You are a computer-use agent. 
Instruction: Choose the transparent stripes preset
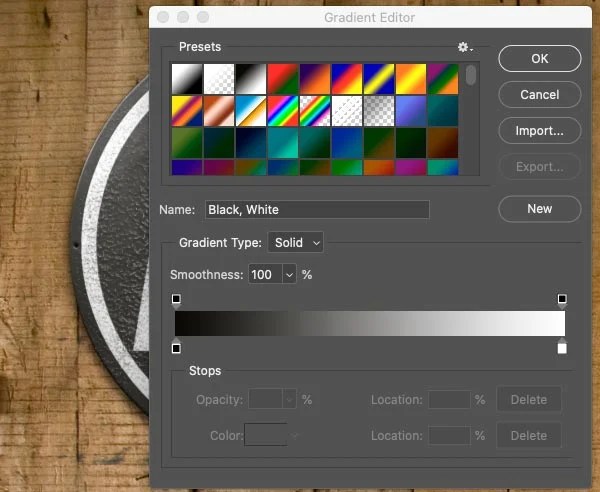tap(347, 111)
